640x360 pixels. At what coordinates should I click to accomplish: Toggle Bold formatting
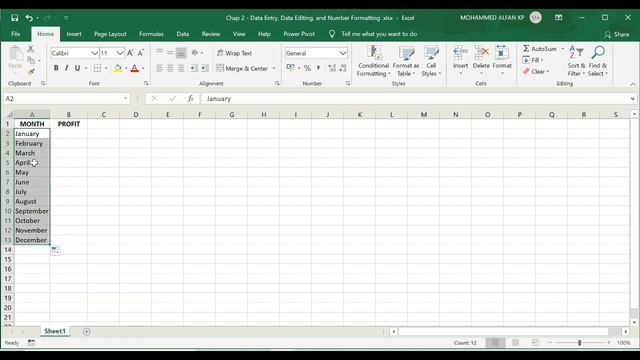pos(56,68)
